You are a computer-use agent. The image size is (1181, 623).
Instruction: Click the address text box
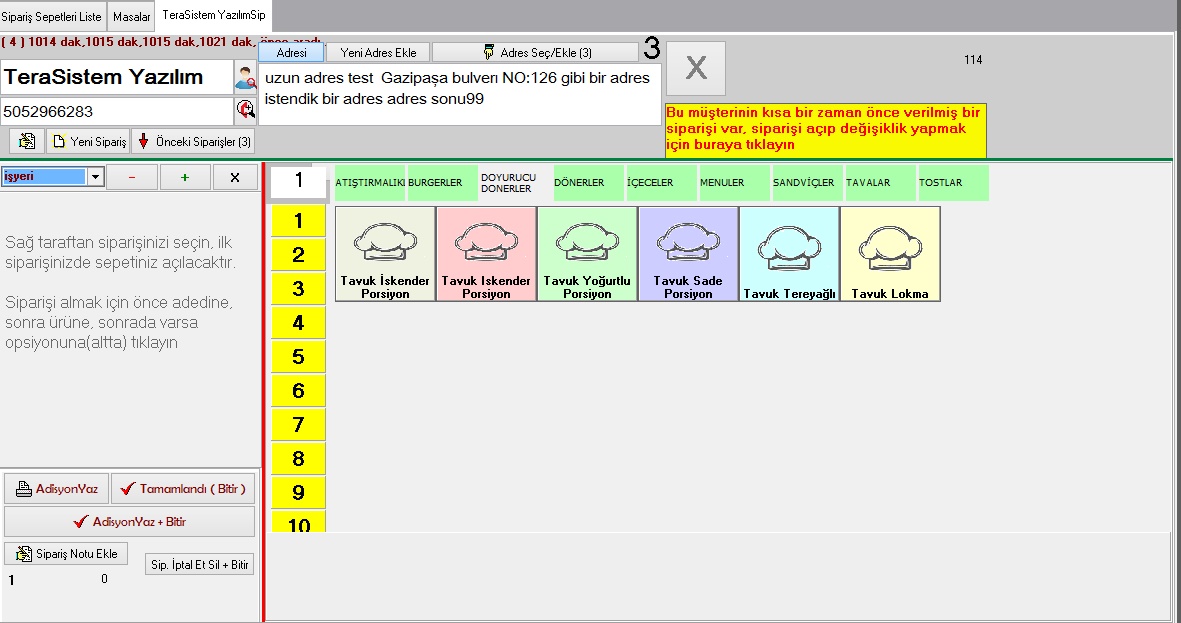tap(459, 94)
